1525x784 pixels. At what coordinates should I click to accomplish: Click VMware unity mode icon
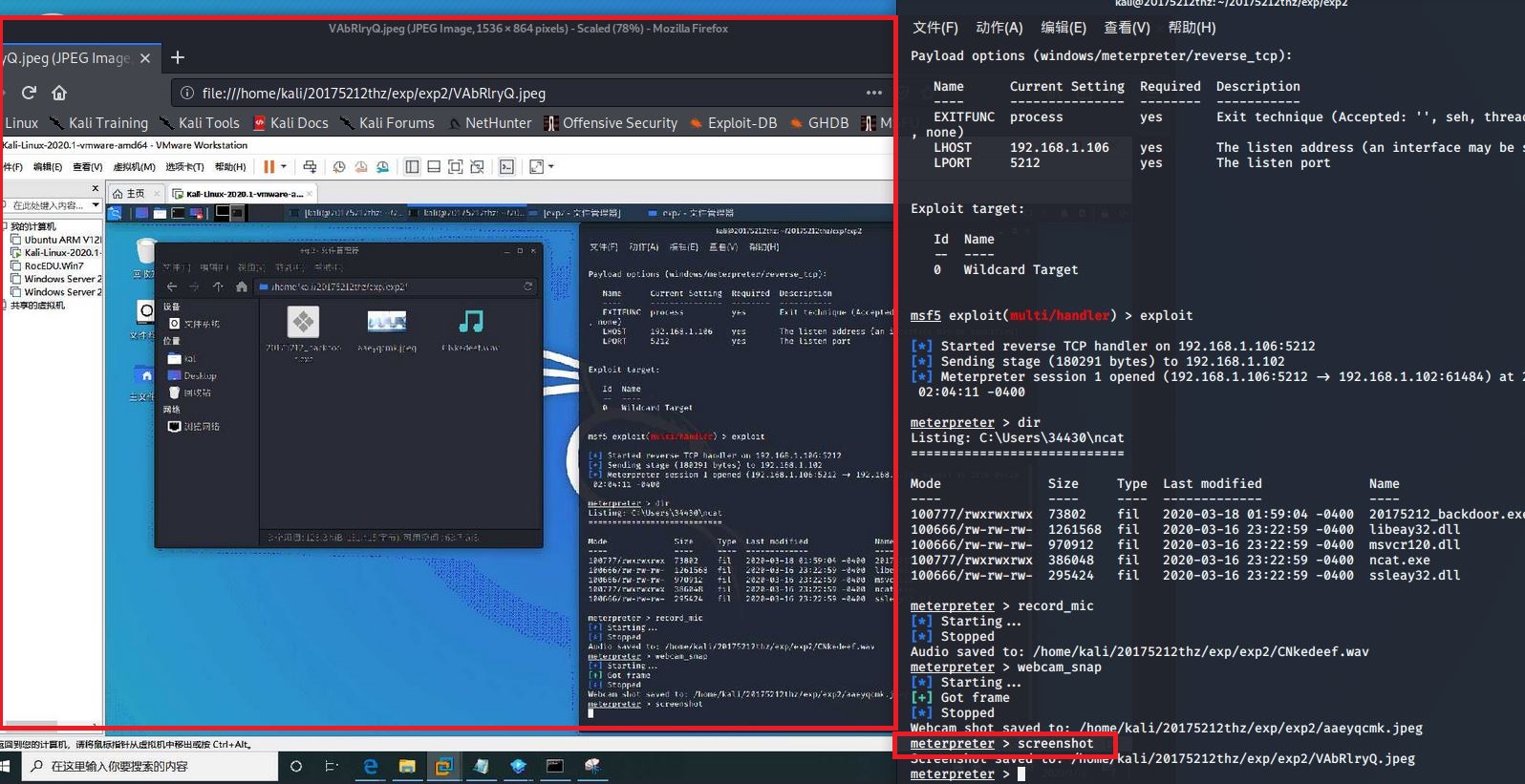[477, 167]
